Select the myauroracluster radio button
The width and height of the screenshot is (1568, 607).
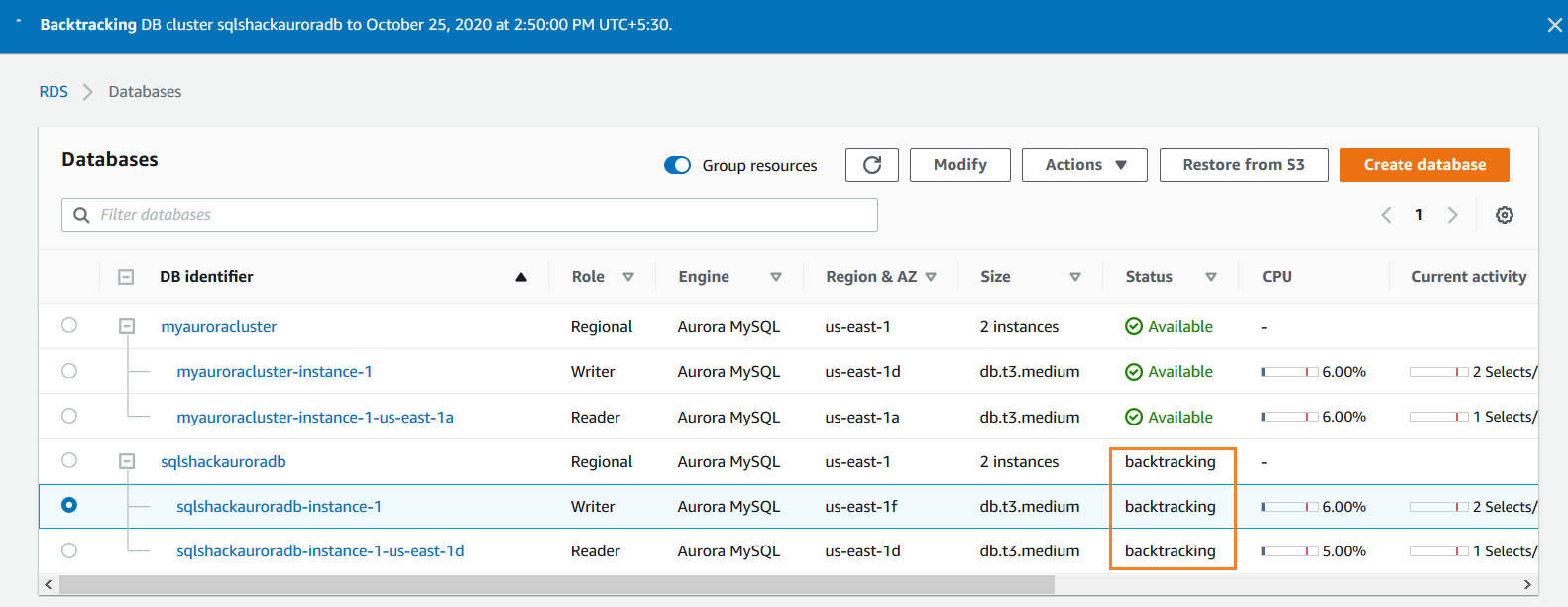pyautogui.click(x=69, y=325)
